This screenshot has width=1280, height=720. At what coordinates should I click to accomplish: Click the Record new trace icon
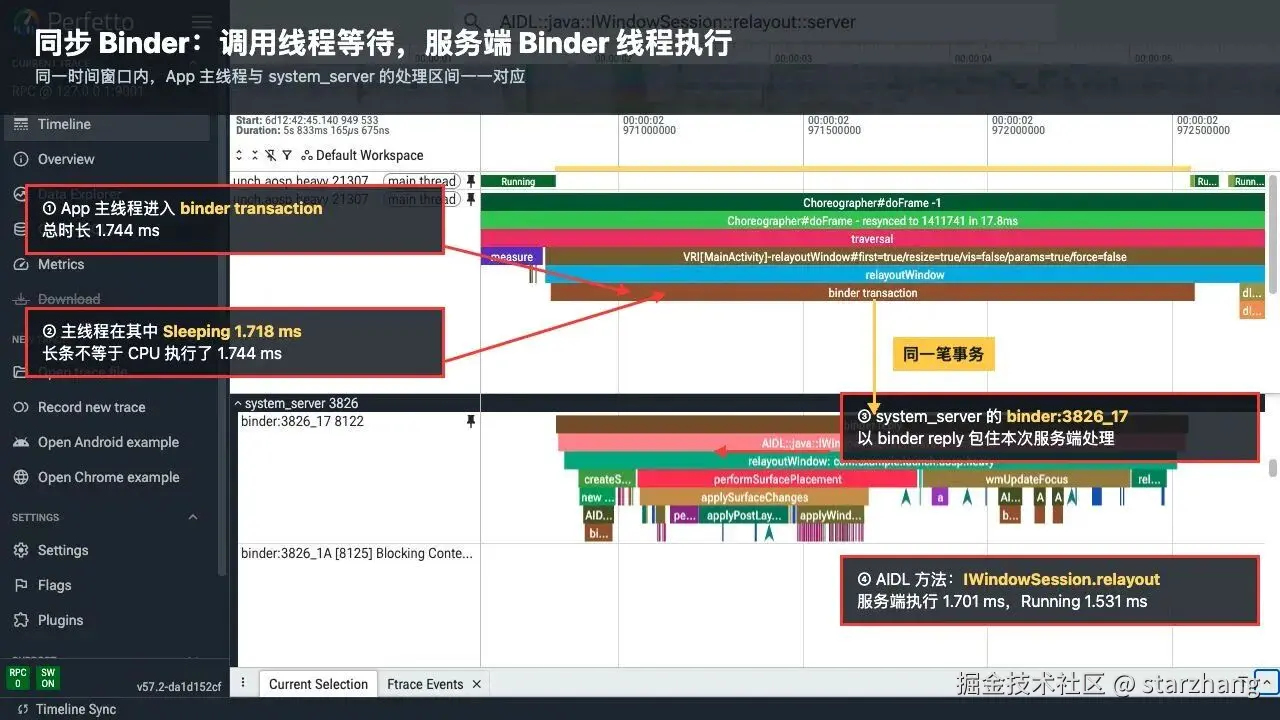click(x=20, y=407)
